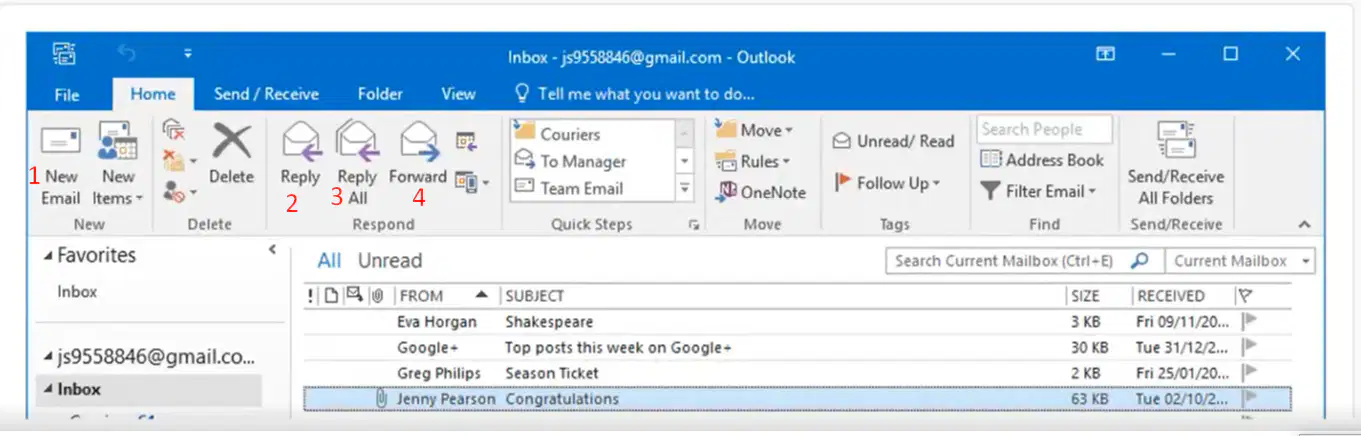Open the Clean Up dropdown

tap(180, 160)
